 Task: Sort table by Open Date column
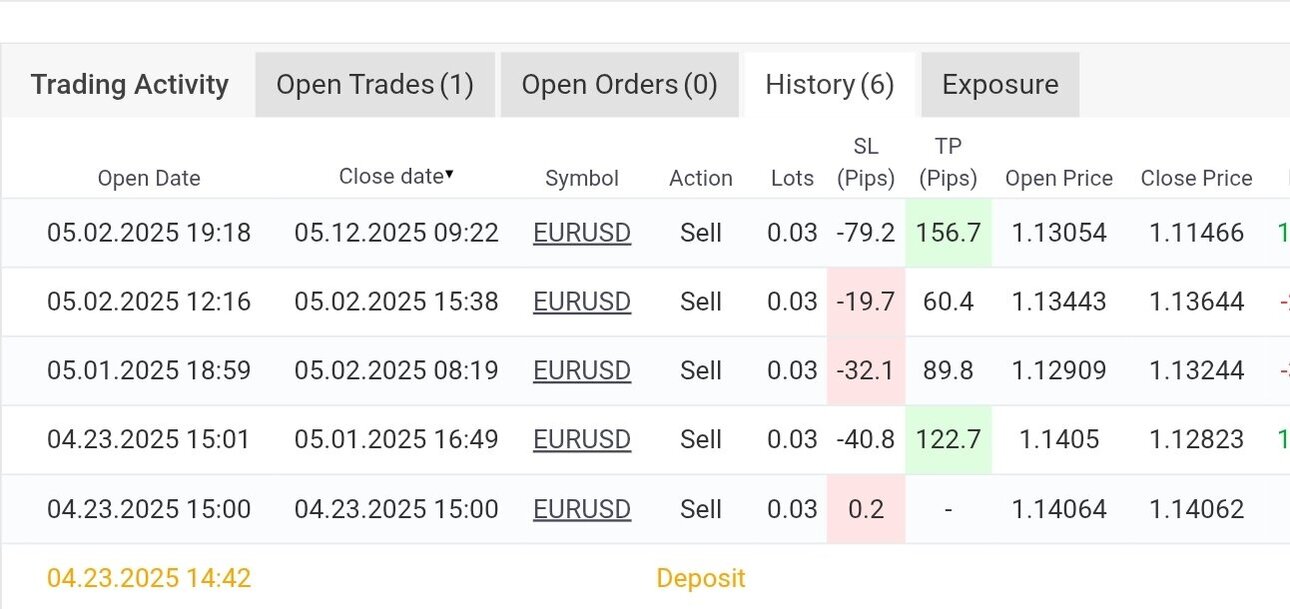[x=149, y=179]
